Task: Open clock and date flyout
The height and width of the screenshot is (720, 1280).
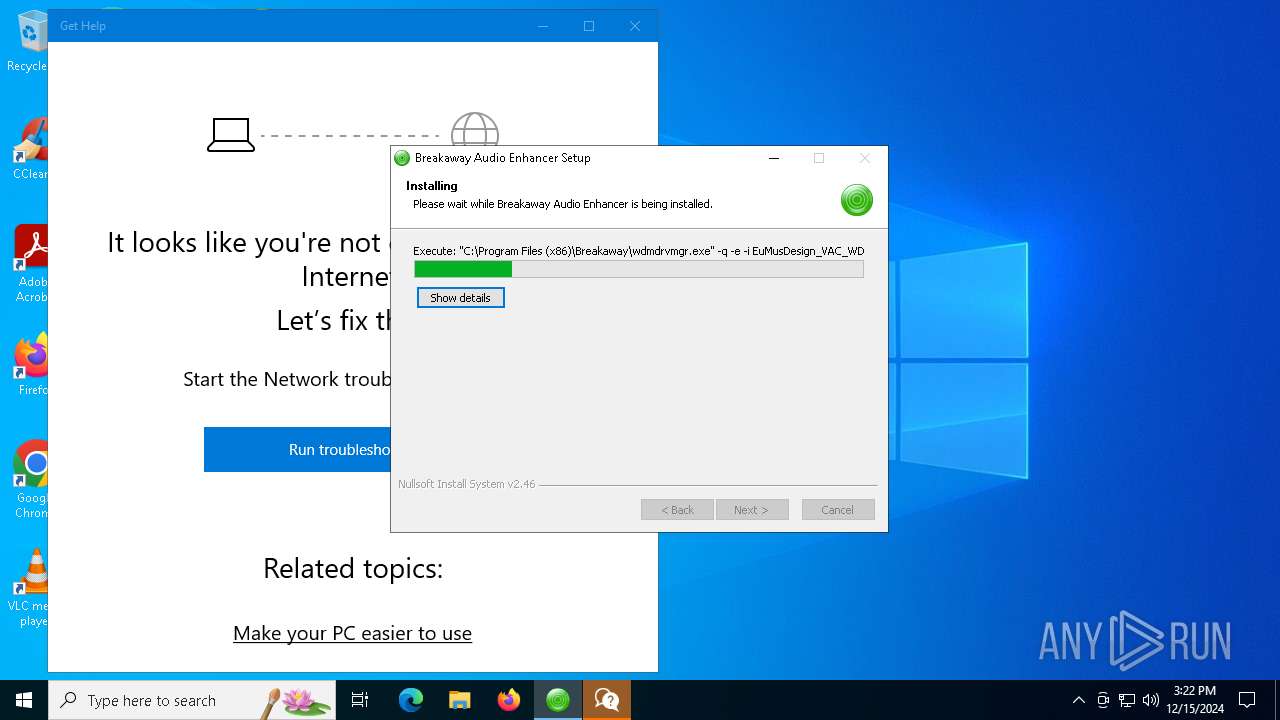Action: [x=1195, y=700]
